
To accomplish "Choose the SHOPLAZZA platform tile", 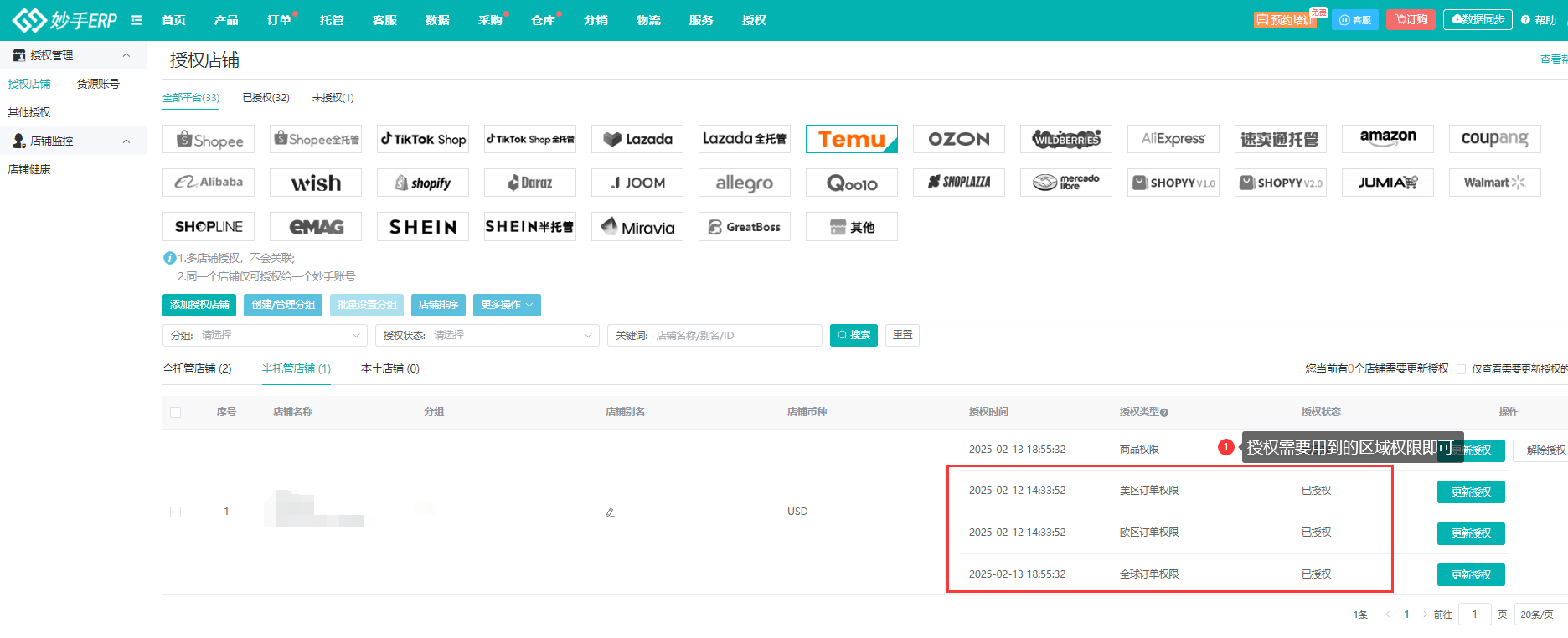I will [x=959, y=183].
